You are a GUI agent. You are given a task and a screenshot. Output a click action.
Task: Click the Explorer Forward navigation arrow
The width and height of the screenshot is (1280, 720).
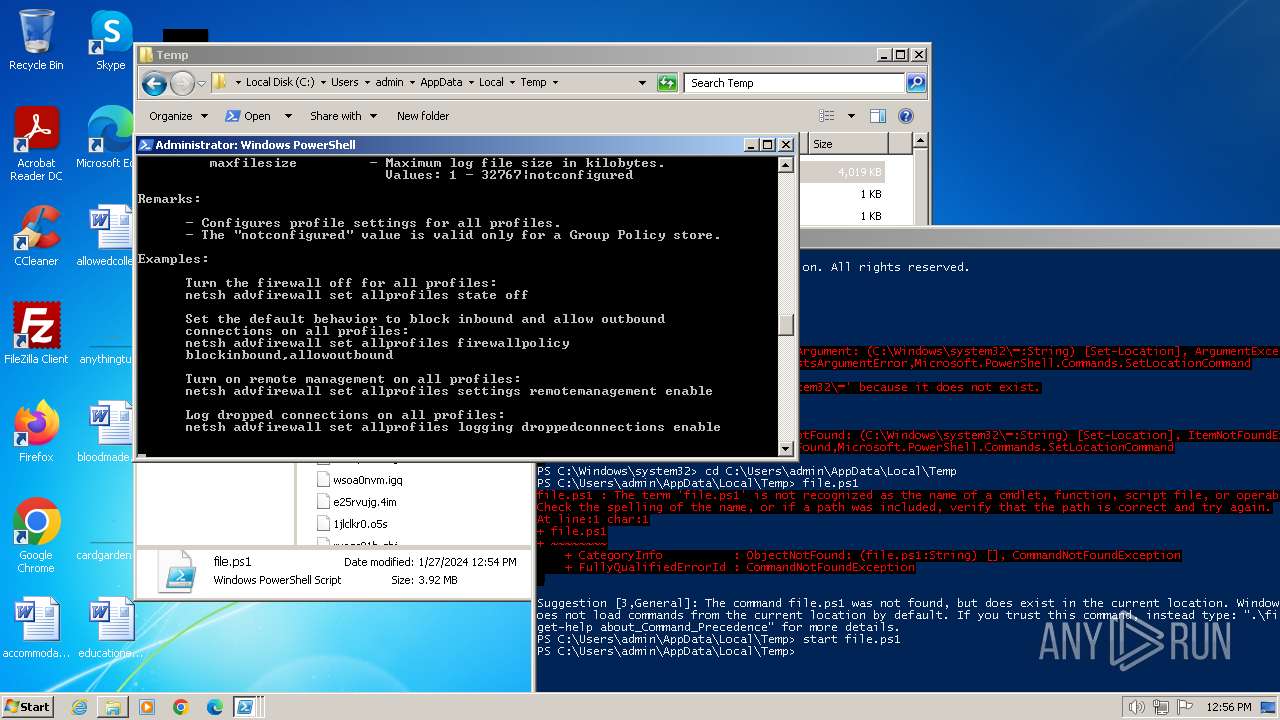click(182, 83)
